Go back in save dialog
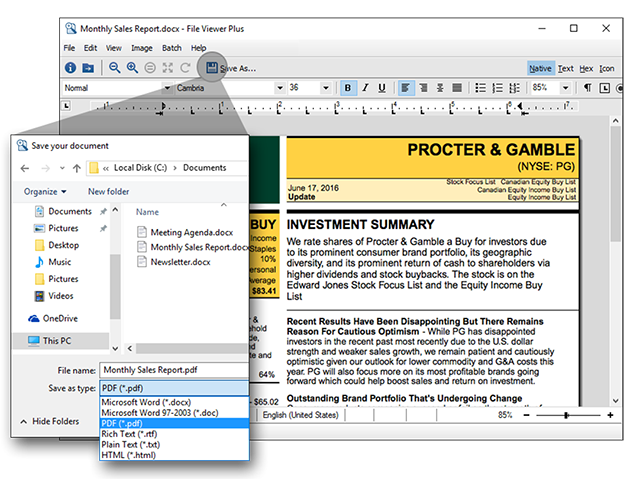The height and width of the screenshot is (479, 640). tap(25, 168)
